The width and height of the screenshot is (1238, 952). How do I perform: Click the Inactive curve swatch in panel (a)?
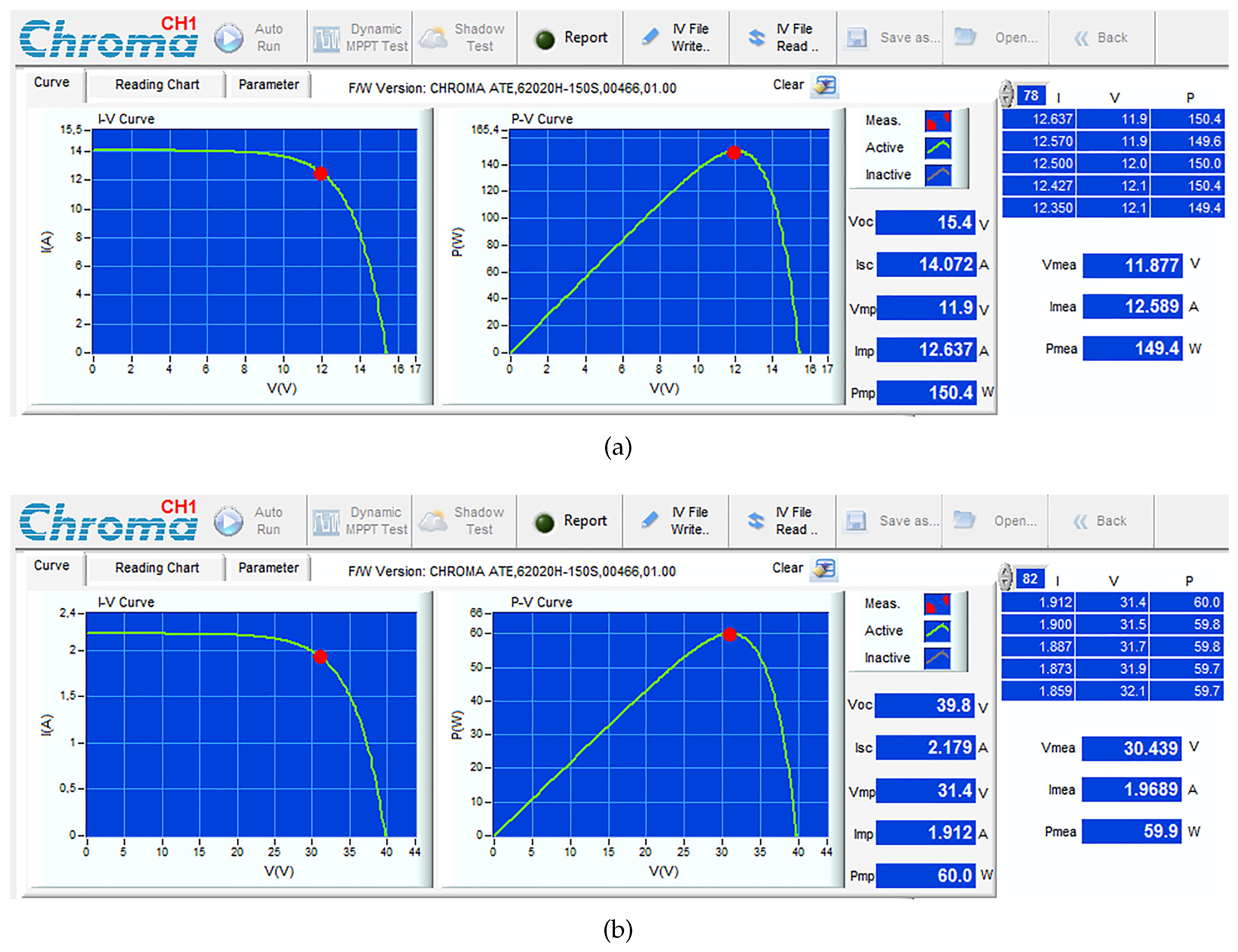pos(938,175)
